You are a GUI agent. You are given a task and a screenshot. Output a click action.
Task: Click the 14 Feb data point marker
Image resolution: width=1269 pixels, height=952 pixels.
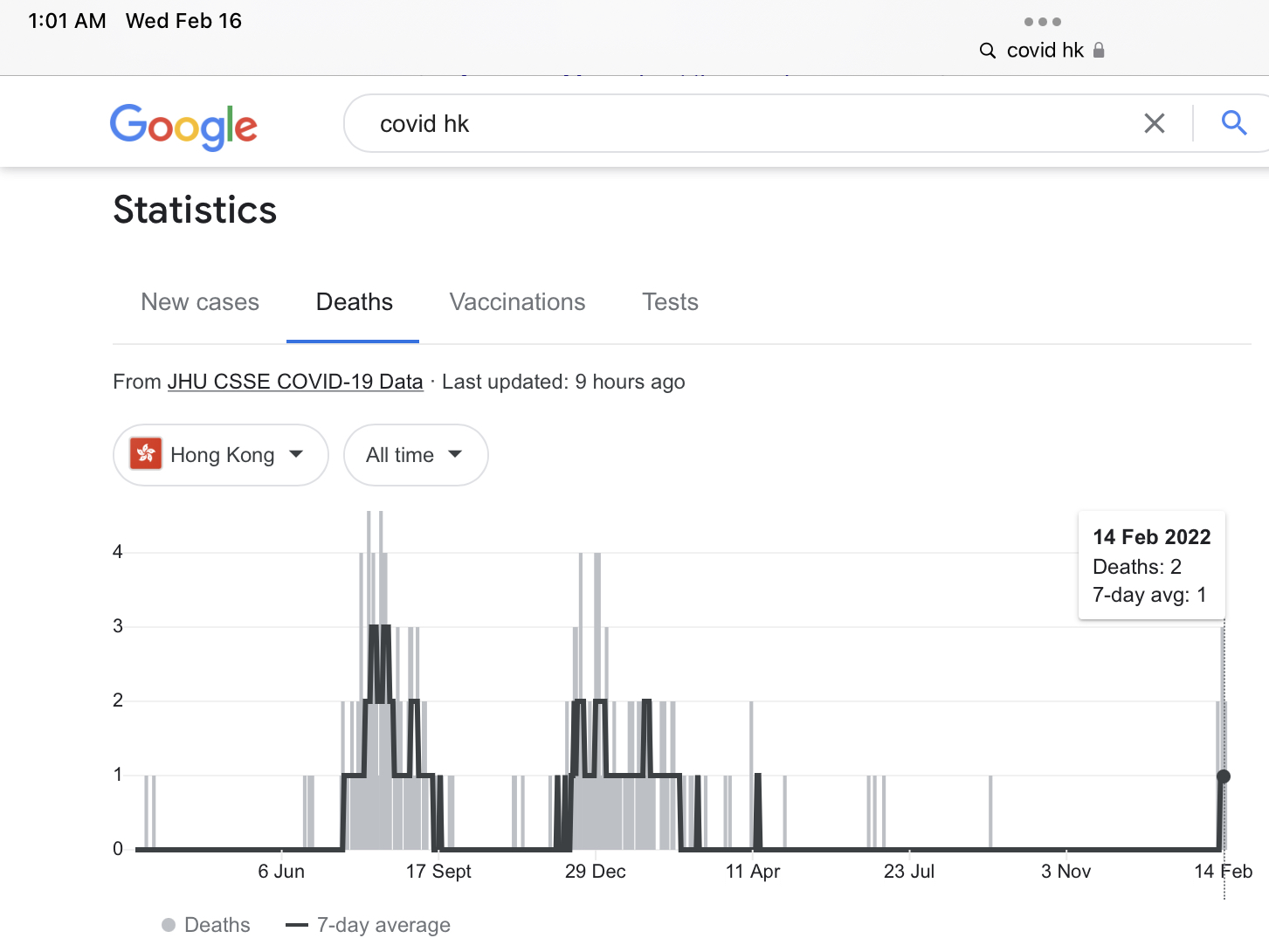click(1224, 776)
